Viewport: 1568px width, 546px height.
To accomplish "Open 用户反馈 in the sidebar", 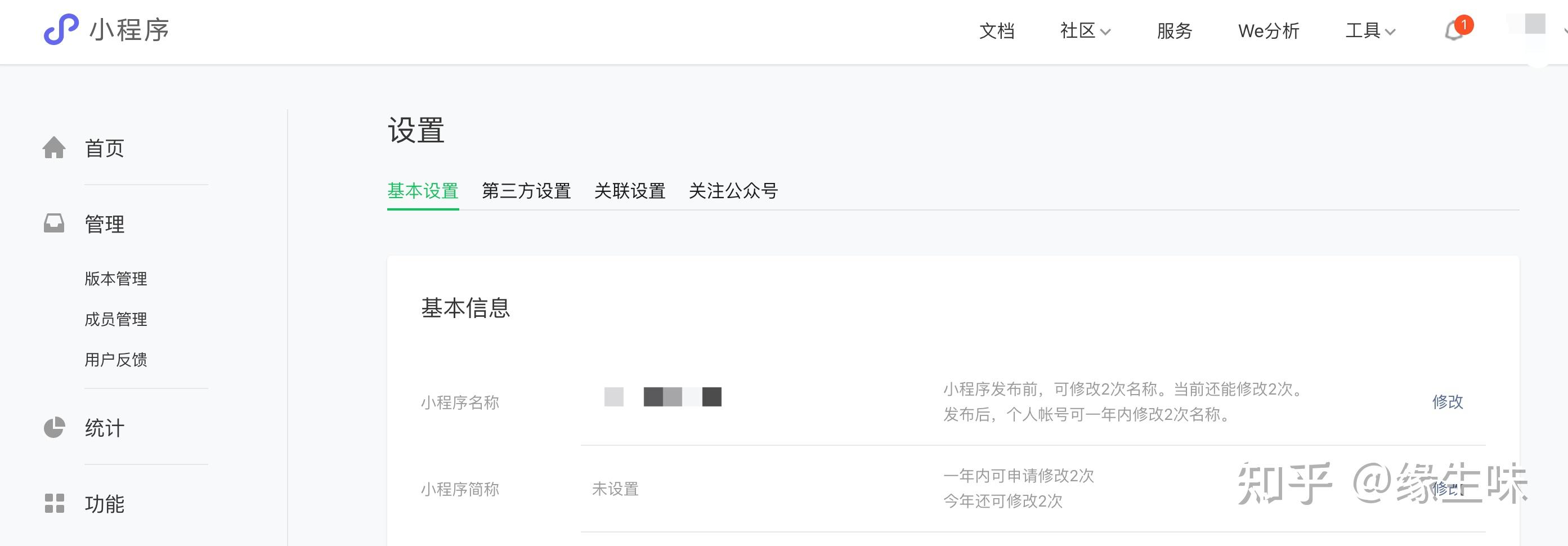I will click(x=115, y=360).
